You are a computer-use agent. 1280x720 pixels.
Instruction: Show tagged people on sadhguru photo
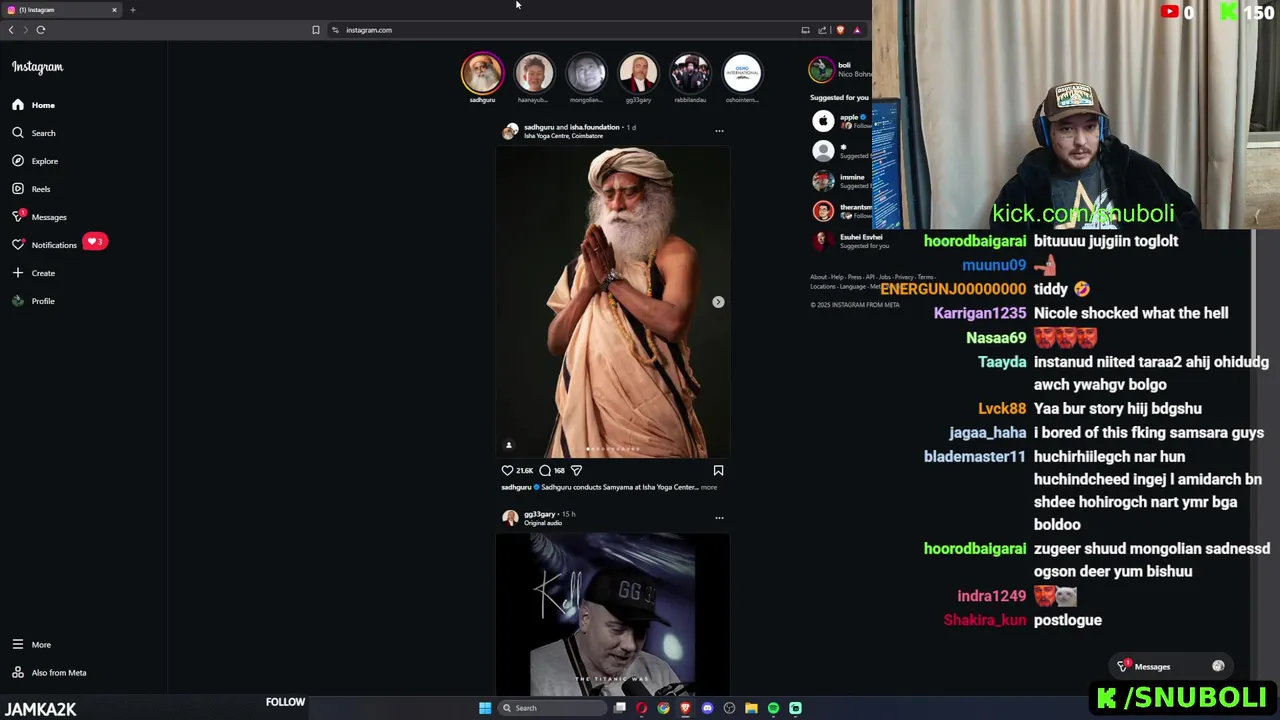(508, 445)
